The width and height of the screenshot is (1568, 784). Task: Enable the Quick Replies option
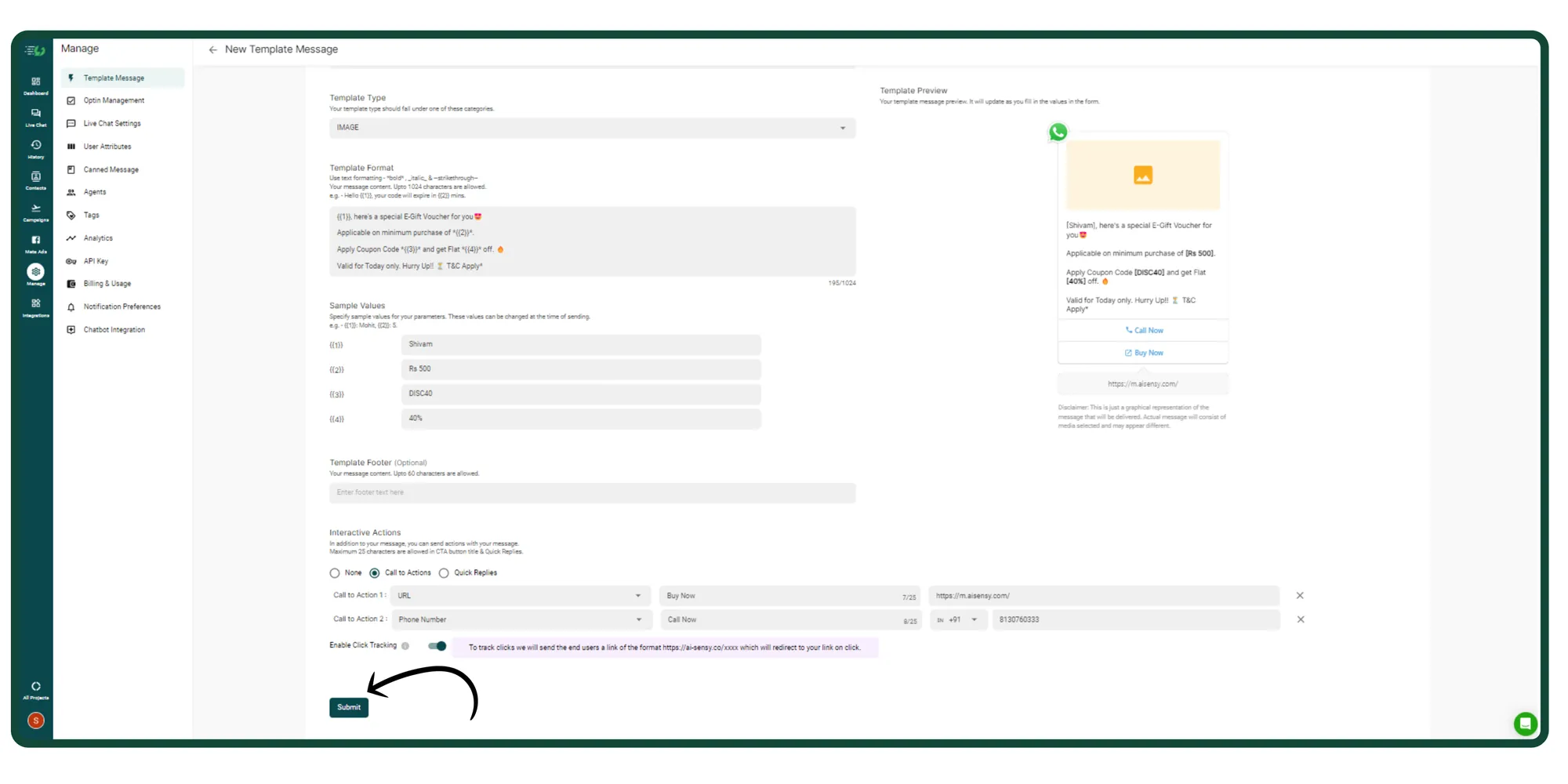(446, 572)
